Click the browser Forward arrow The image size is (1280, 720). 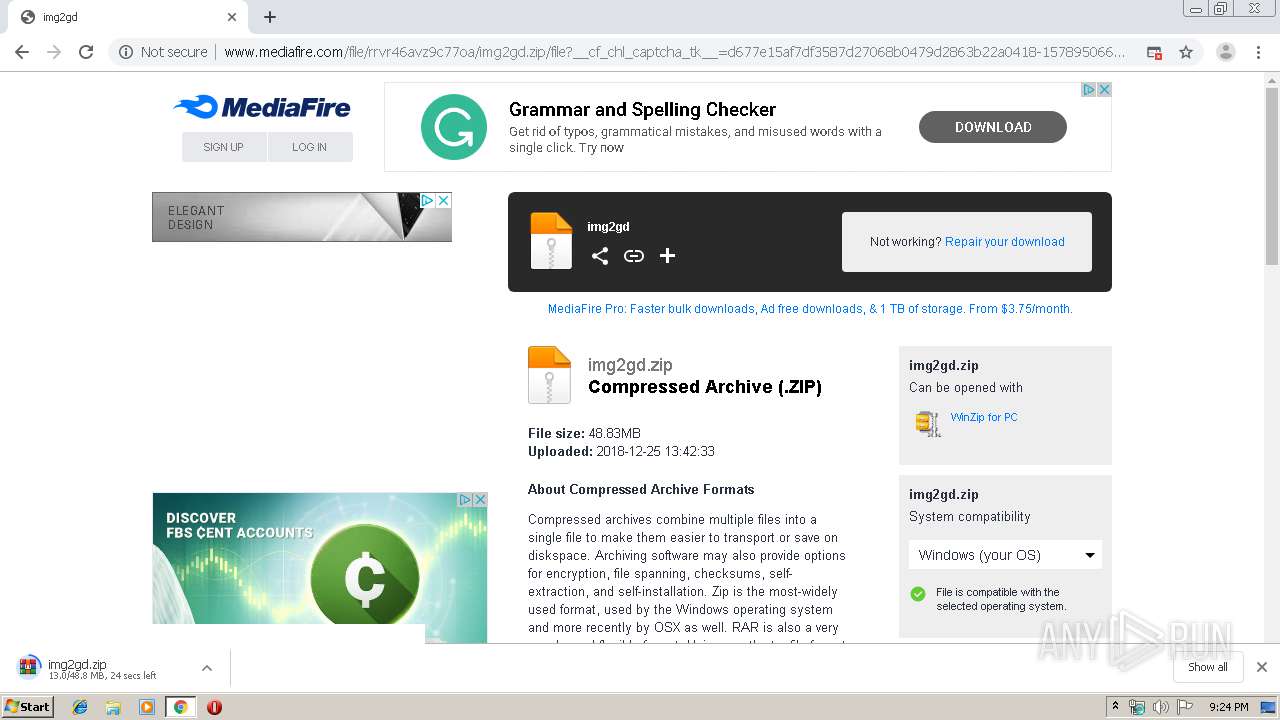(54, 52)
